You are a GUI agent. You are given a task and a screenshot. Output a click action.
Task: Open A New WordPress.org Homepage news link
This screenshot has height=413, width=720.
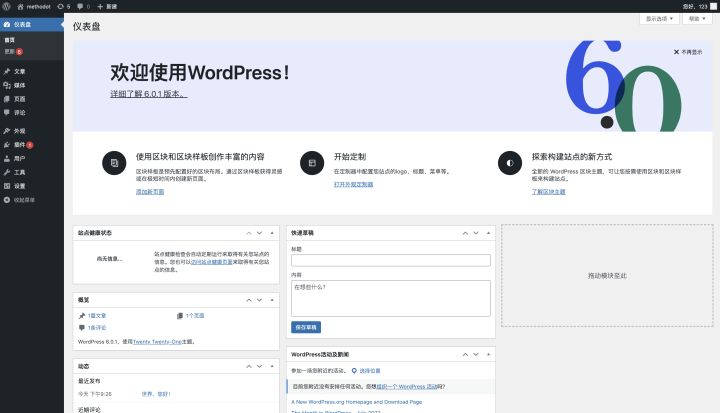click(x=357, y=402)
